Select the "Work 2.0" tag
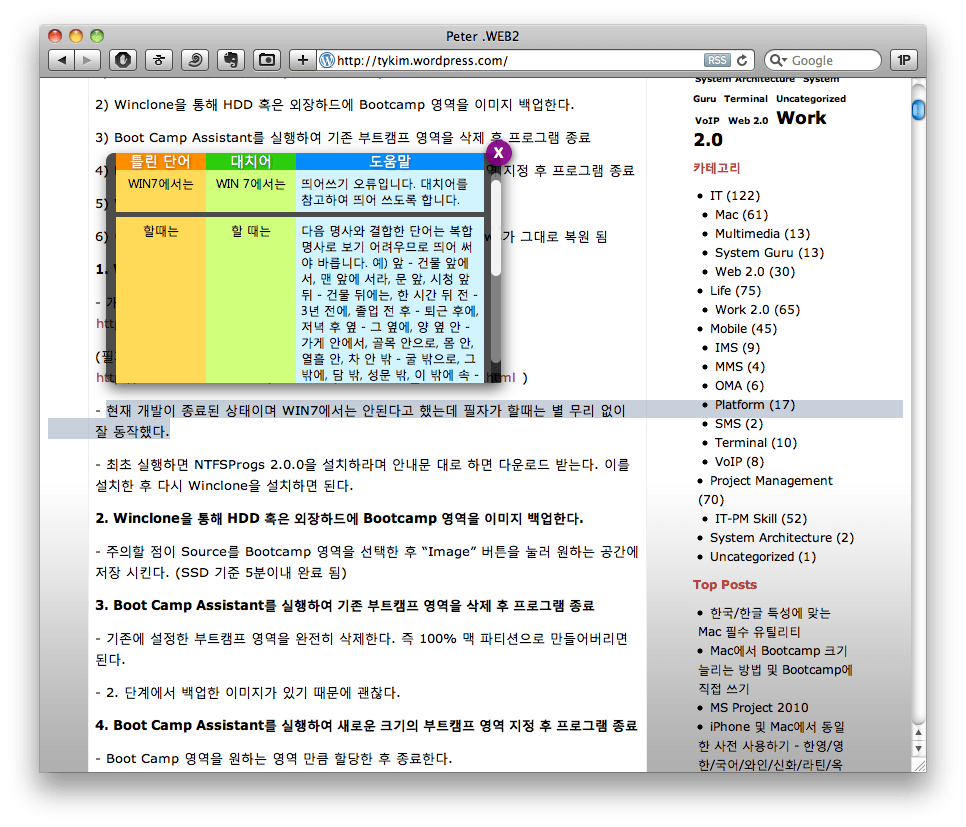Screen dimensions: 966x827 pyautogui.click(x=800, y=120)
